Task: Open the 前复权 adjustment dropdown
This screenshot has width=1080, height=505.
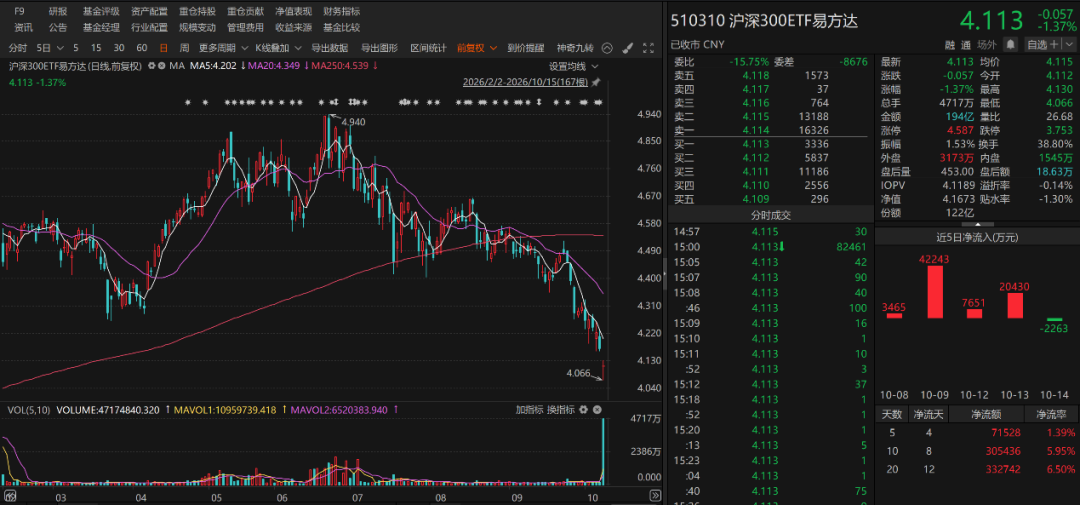Action: [x=475, y=48]
